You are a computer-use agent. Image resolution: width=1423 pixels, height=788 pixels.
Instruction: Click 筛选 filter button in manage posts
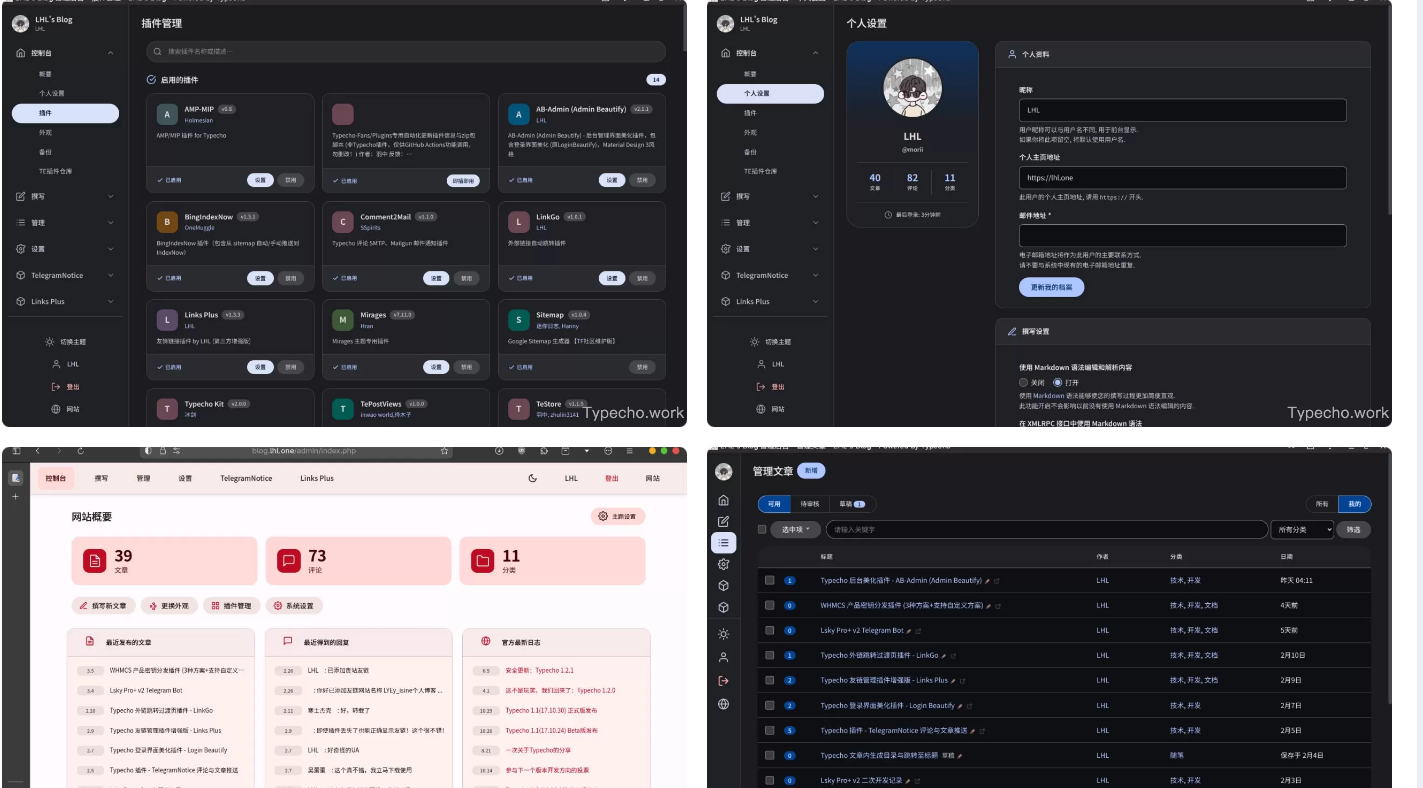pyautogui.click(x=1353, y=529)
